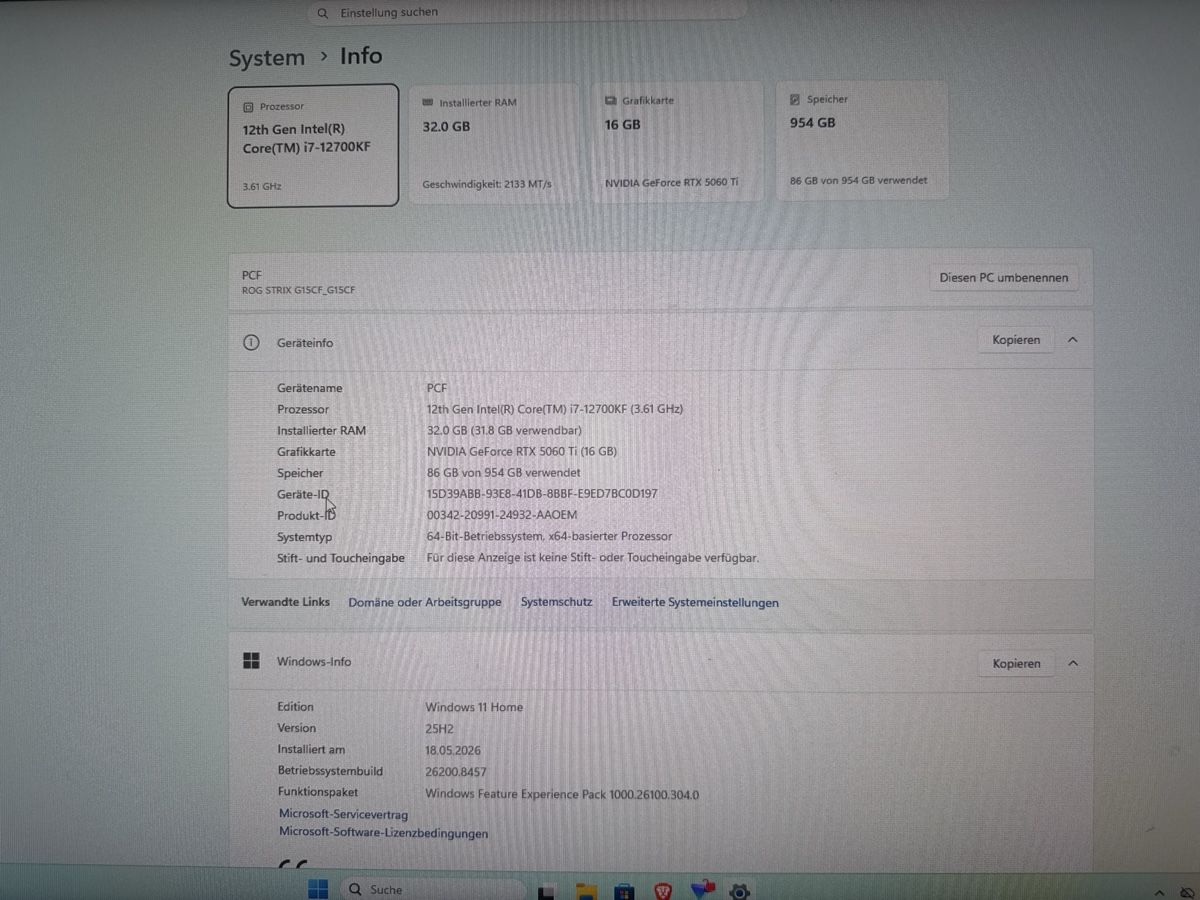
Task: Collapse the Windows-Info section
Action: point(1072,663)
